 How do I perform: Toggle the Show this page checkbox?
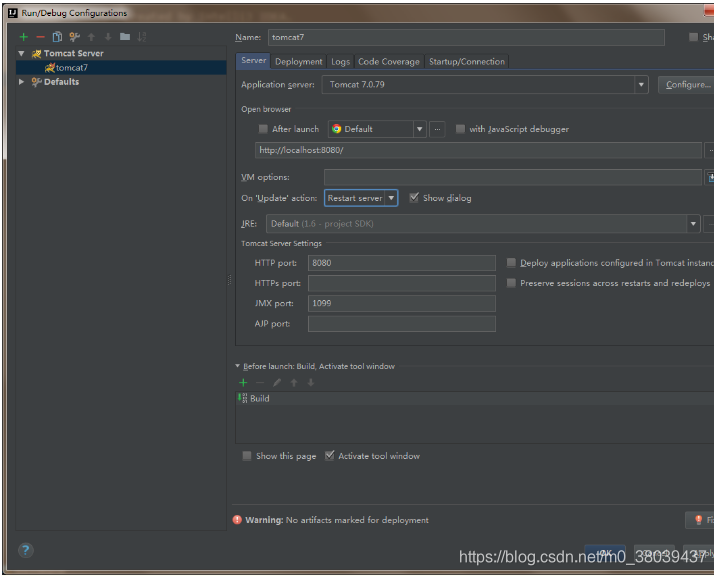pyautogui.click(x=247, y=456)
